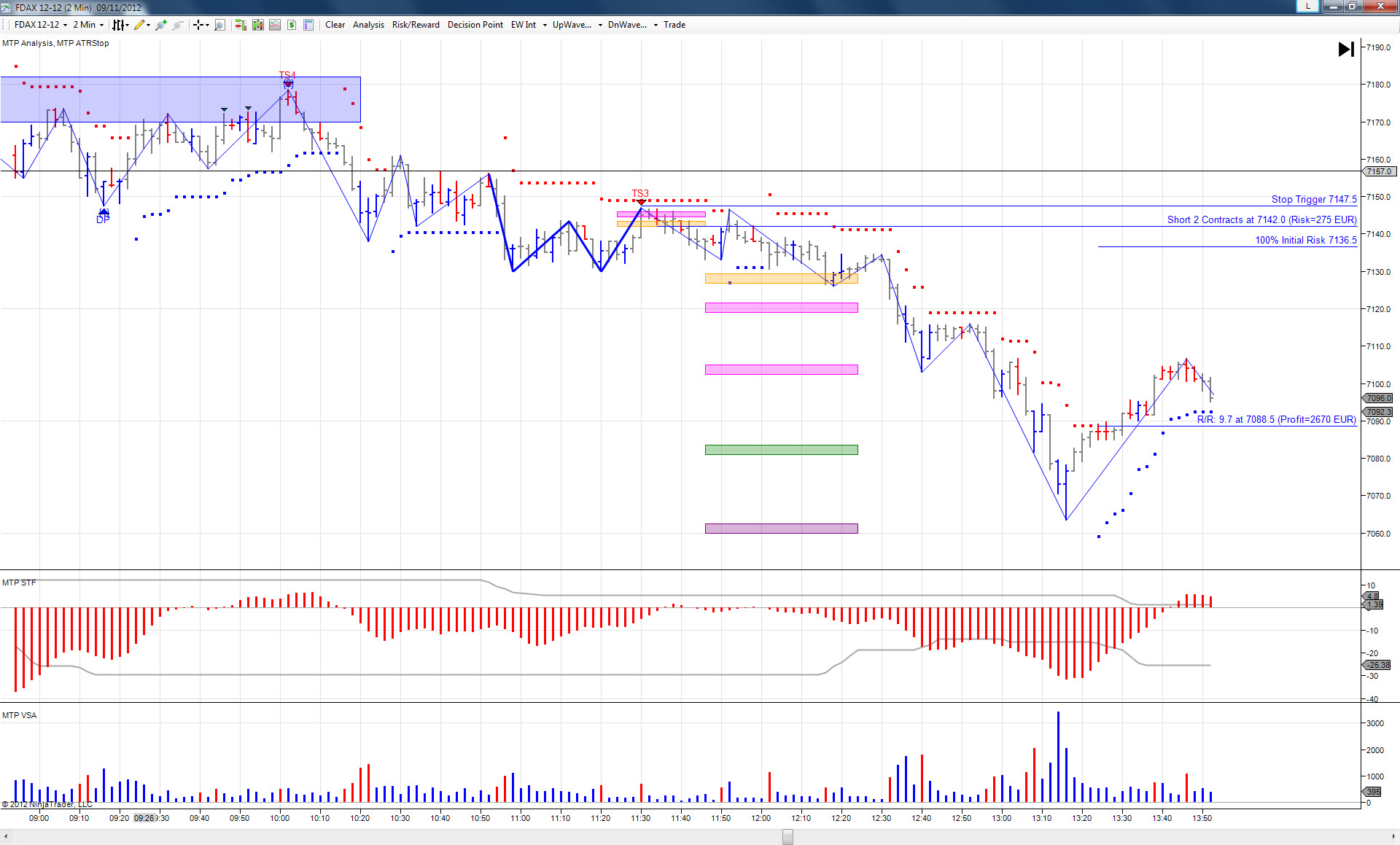Screen dimensions: 1400x845
Task: Expand the cursor type dropdown arrow
Action: tap(207, 25)
